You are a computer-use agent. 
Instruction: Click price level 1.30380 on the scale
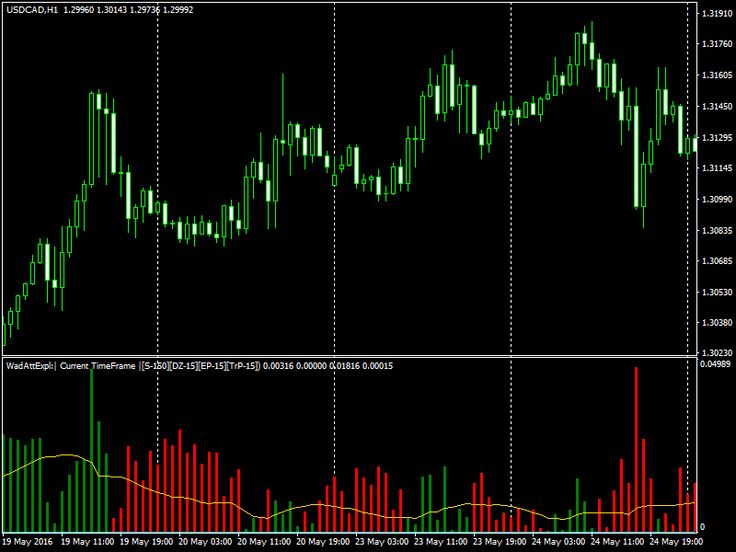[717, 323]
